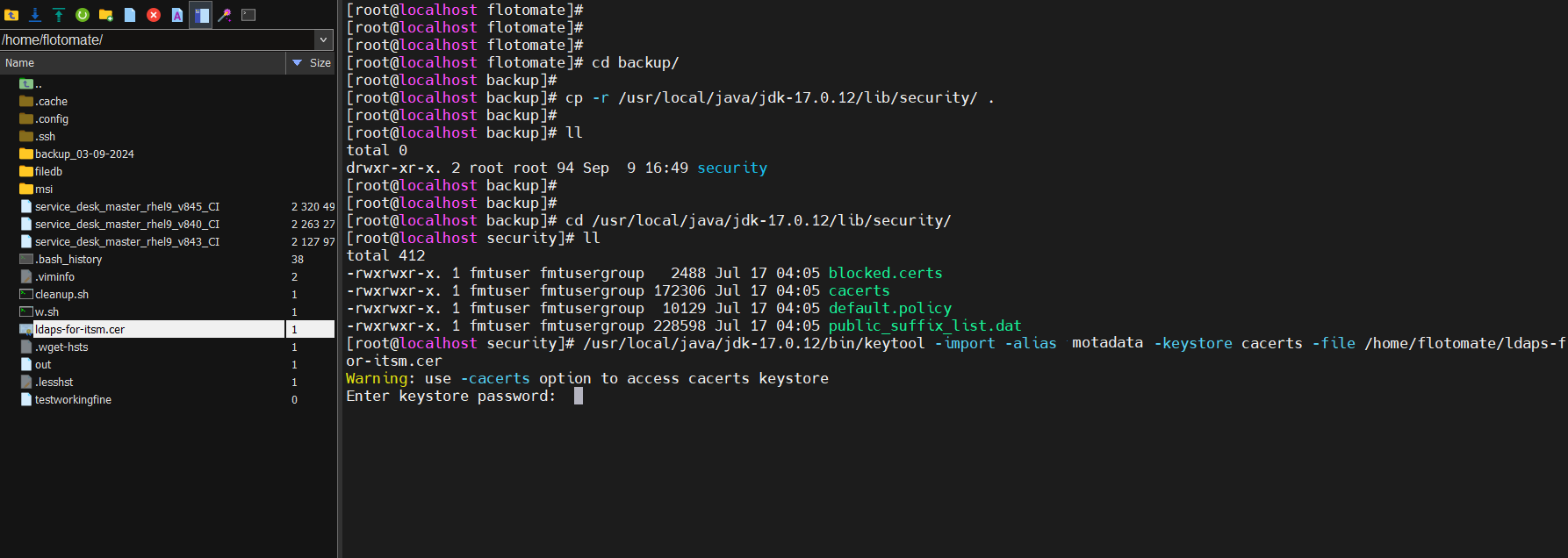This screenshot has height=558, width=1568.
Task: Refresh the file list with the green icon
Action: click(83, 15)
